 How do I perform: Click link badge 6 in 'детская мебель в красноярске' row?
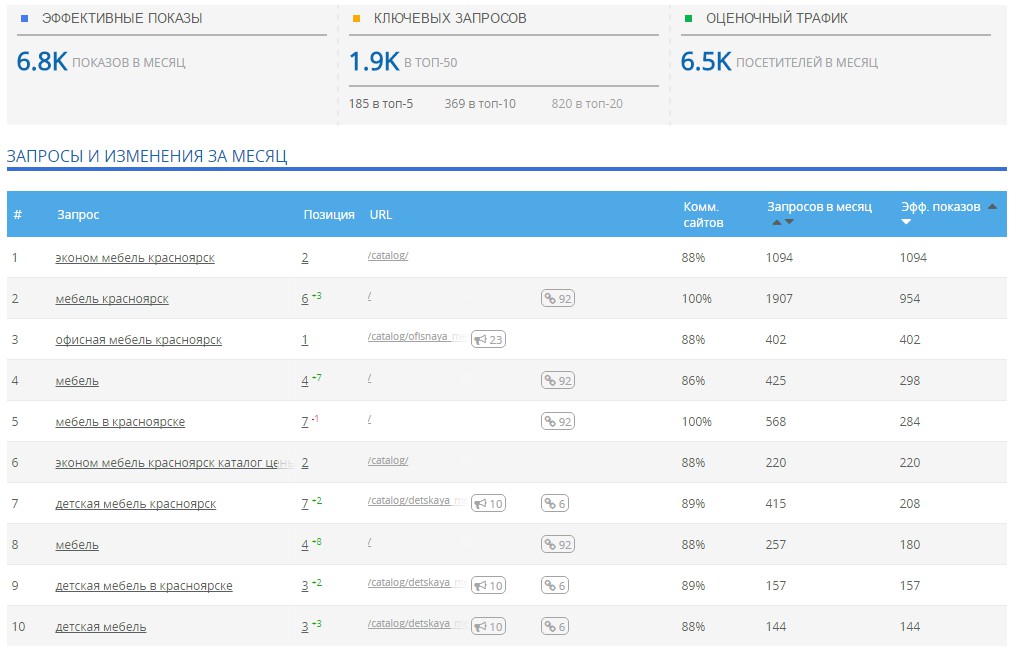pos(554,586)
